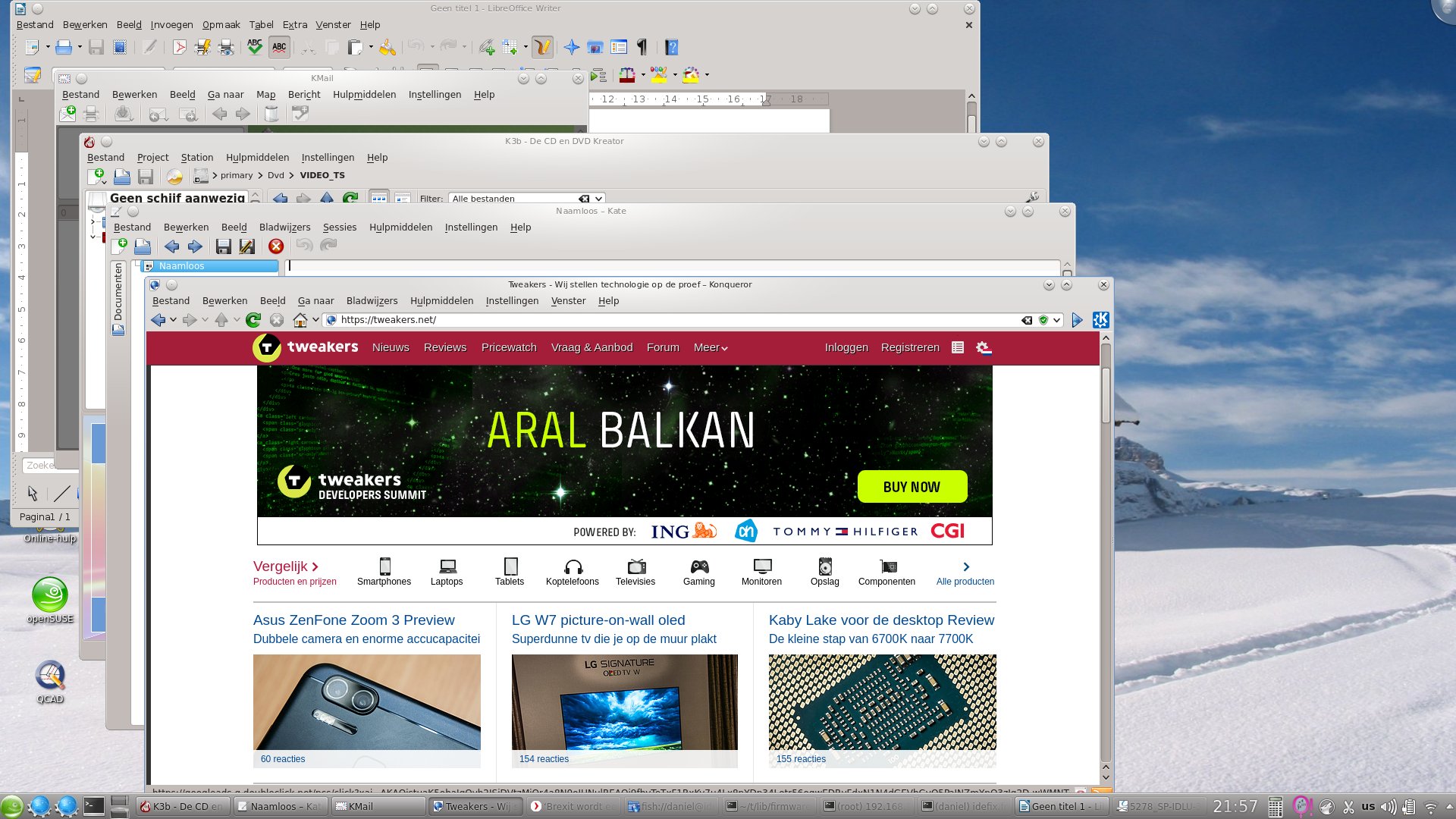Open Navigator star icon in Writer toolbar
The image size is (1456, 819).
click(x=572, y=48)
